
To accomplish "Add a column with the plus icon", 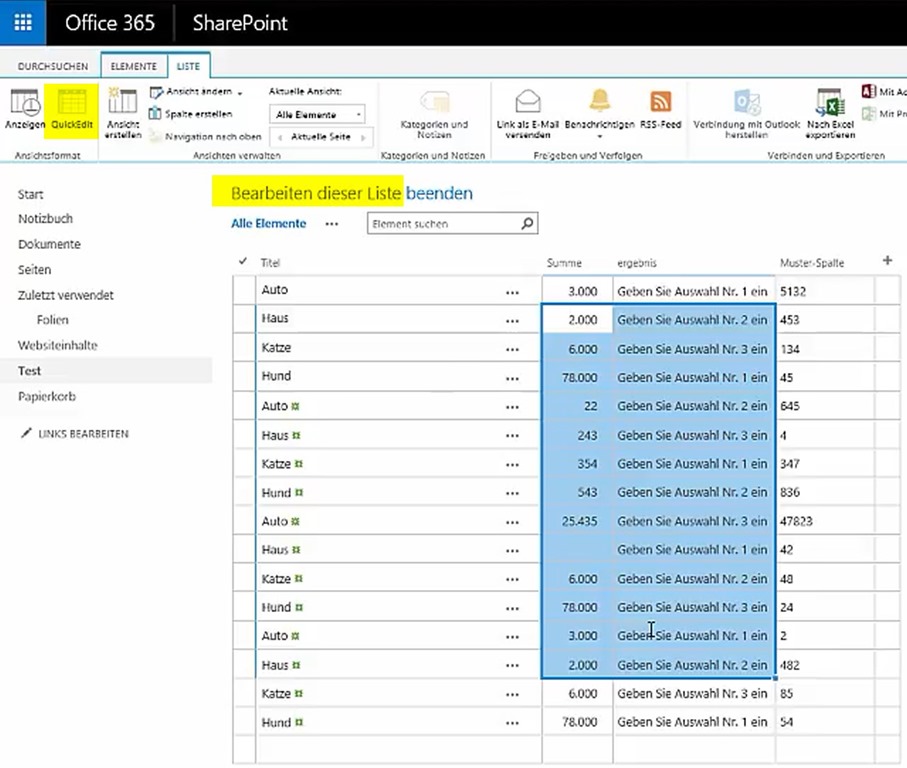I will point(887,261).
